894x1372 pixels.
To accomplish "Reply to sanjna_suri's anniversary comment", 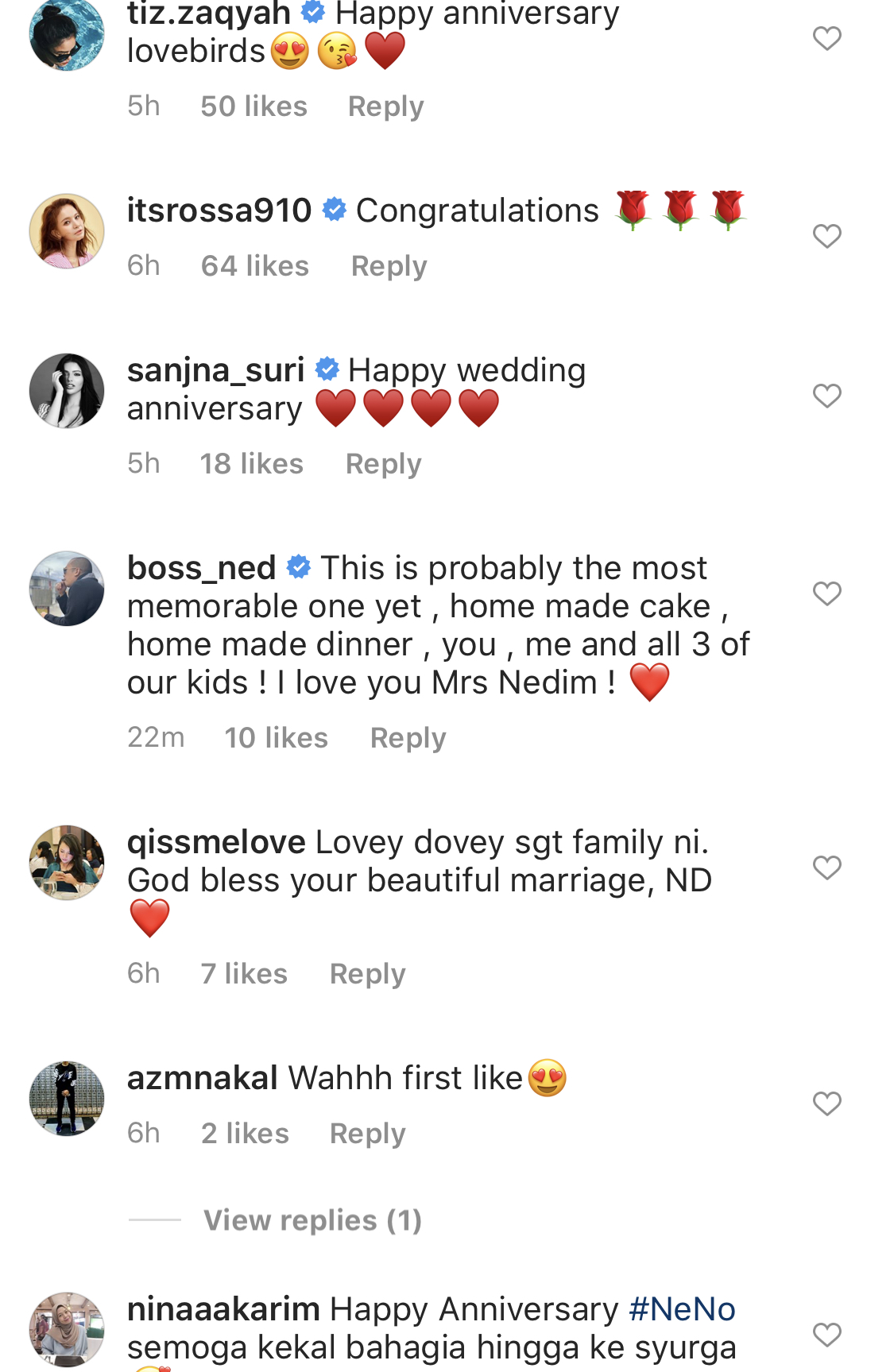I will (x=383, y=464).
